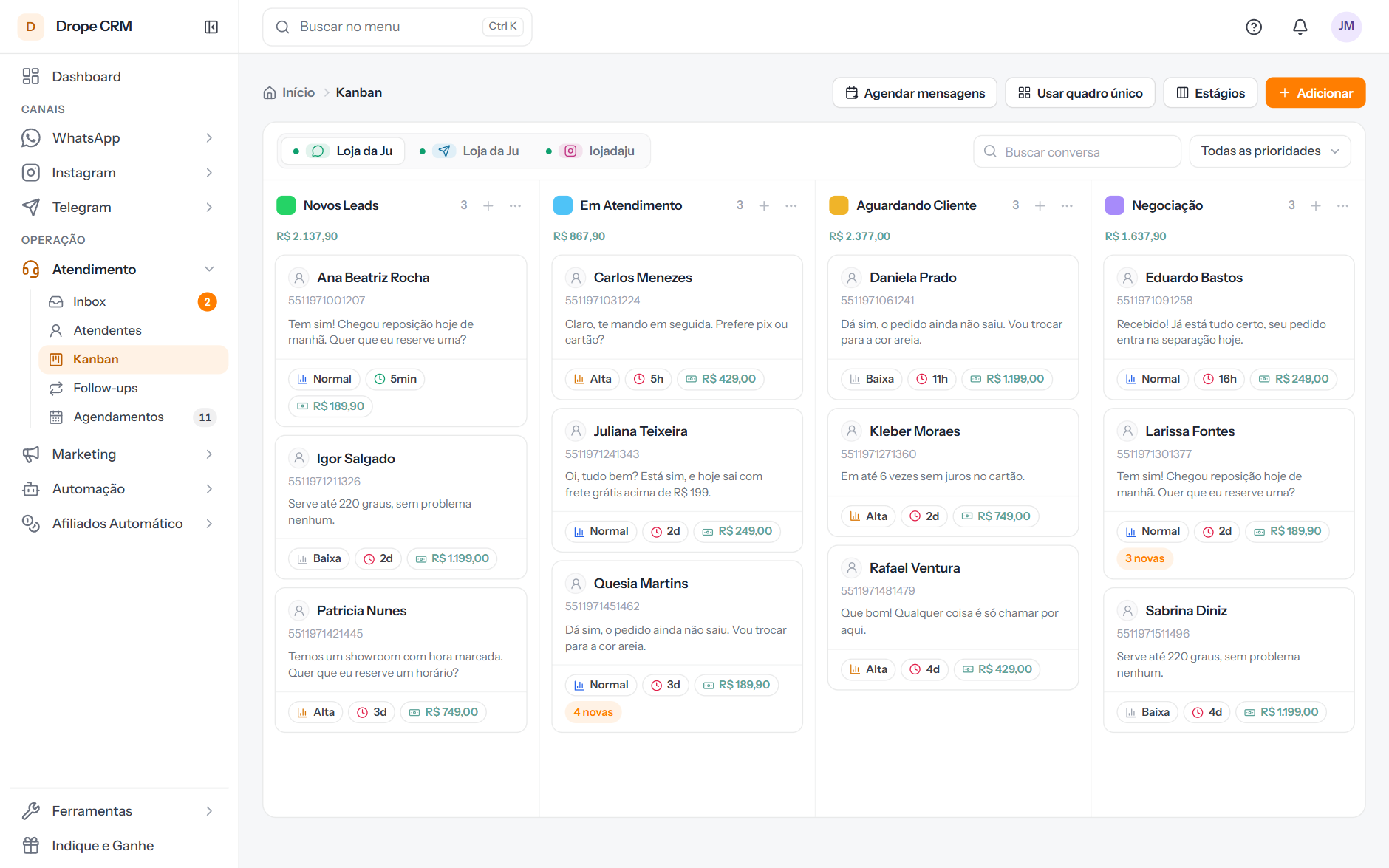Open Aguardando Cliente column options menu
This screenshot has width=1389, height=868.
[1067, 205]
